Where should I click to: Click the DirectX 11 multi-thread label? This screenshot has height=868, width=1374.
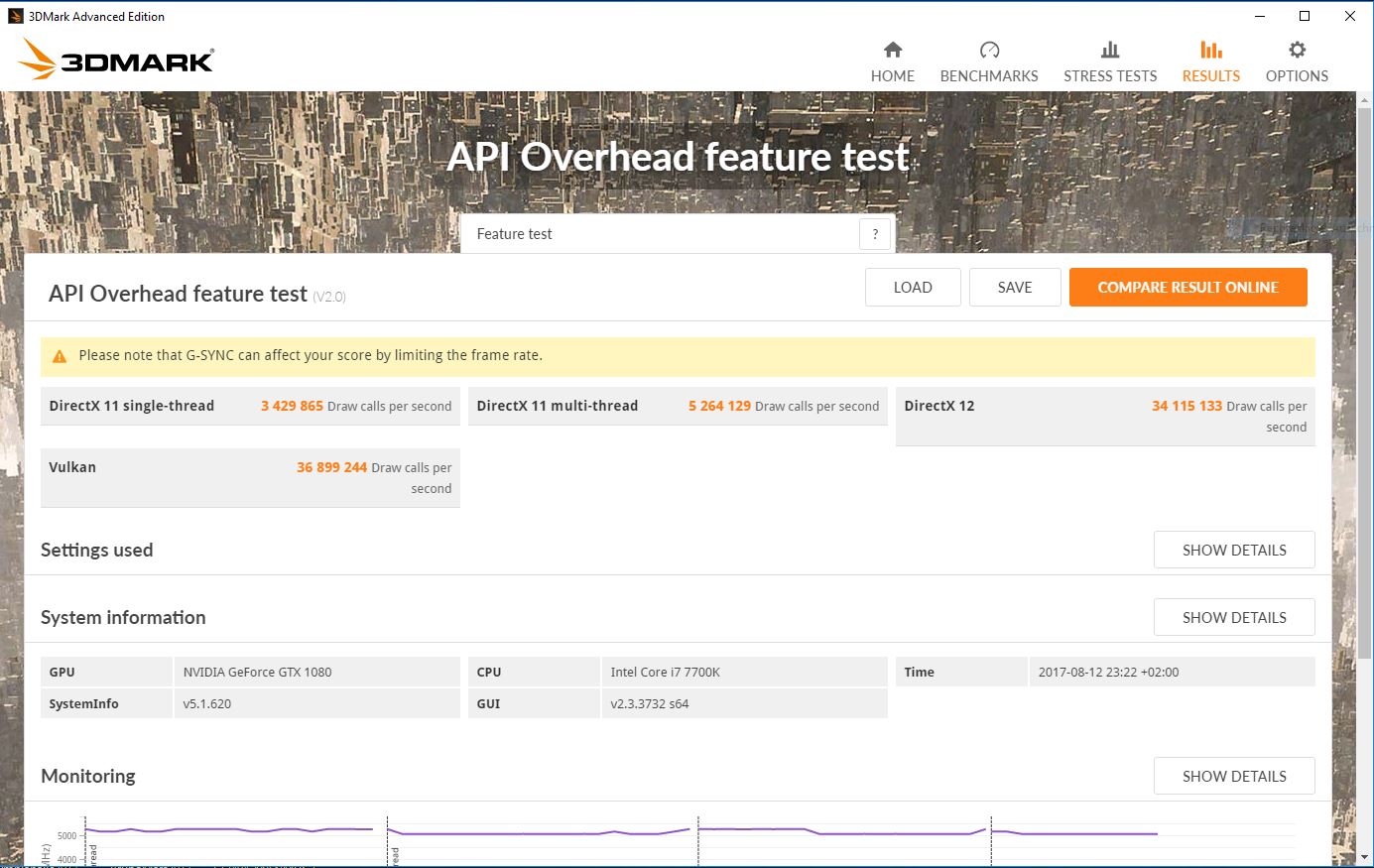point(557,406)
